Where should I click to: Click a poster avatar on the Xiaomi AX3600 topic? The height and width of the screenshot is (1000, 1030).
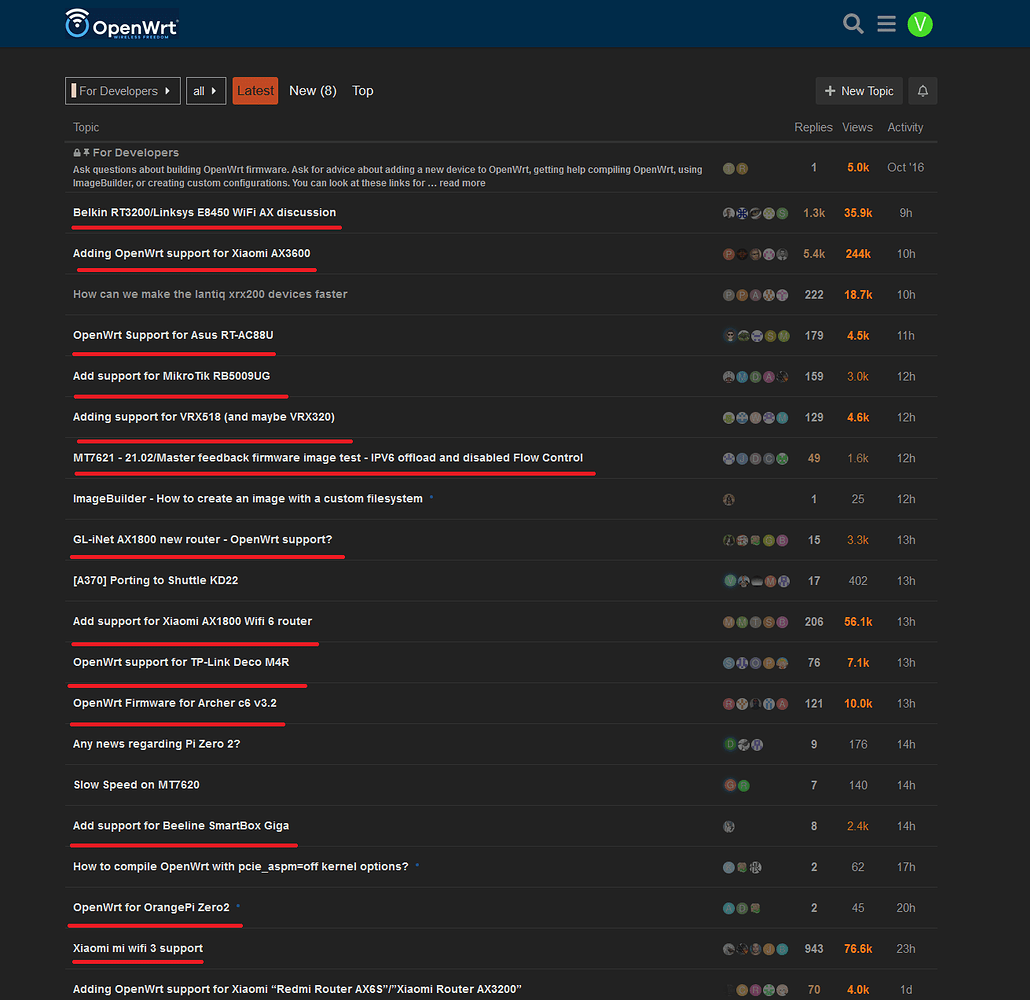[729, 253]
